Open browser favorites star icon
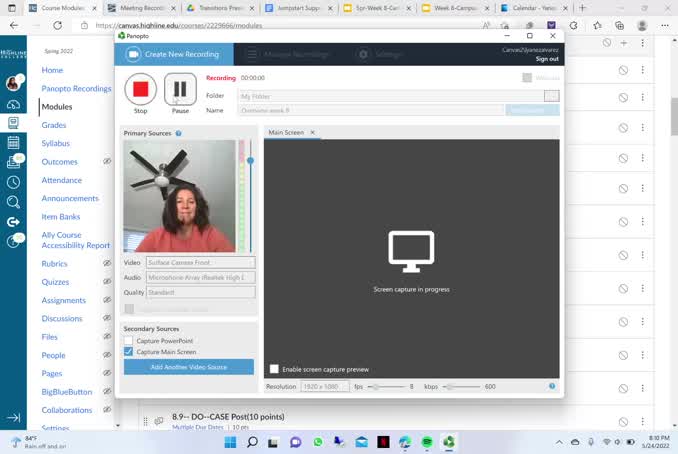Viewport: 678px width, 454px height. click(597, 26)
